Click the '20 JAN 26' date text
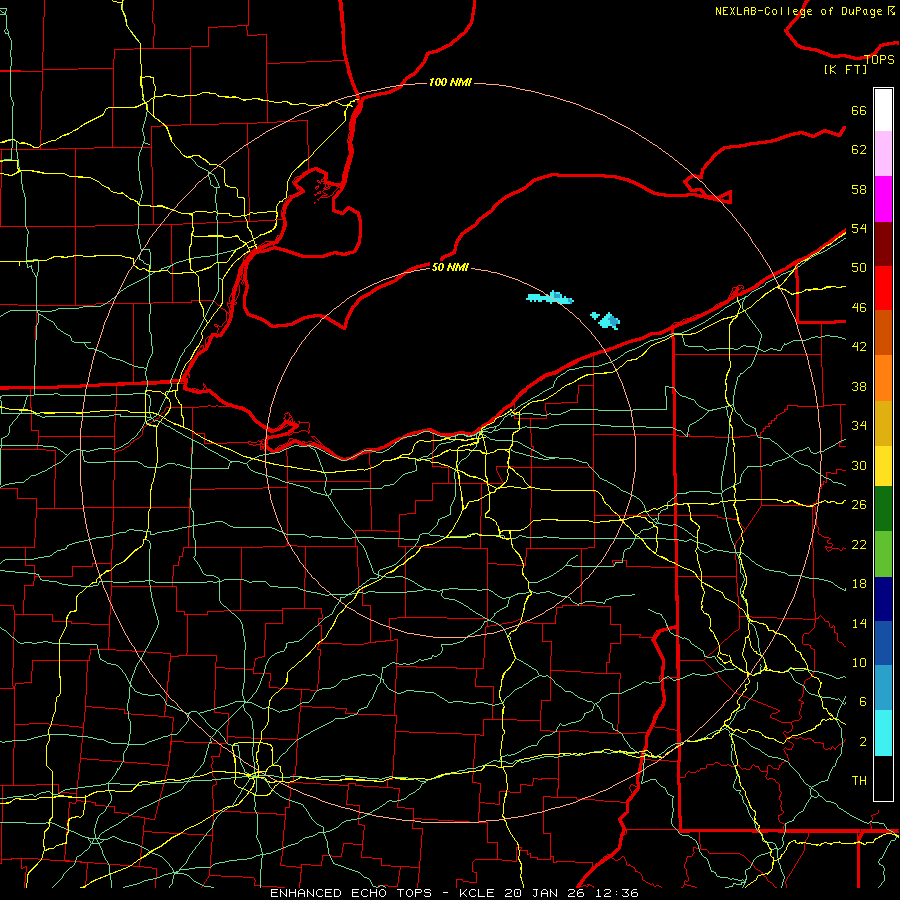The image size is (900, 900). (546, 893)
